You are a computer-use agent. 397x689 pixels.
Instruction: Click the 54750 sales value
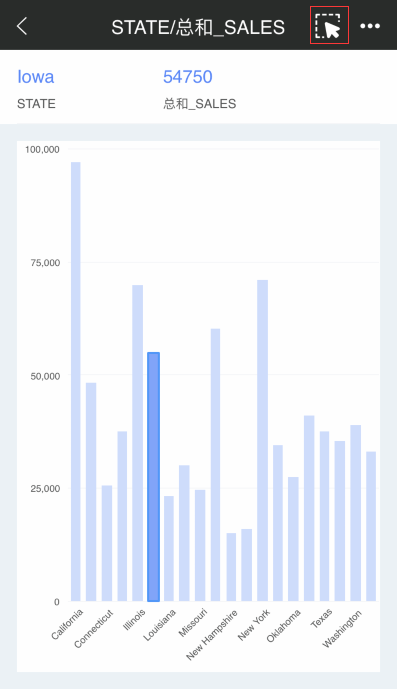tap(188, 77)
